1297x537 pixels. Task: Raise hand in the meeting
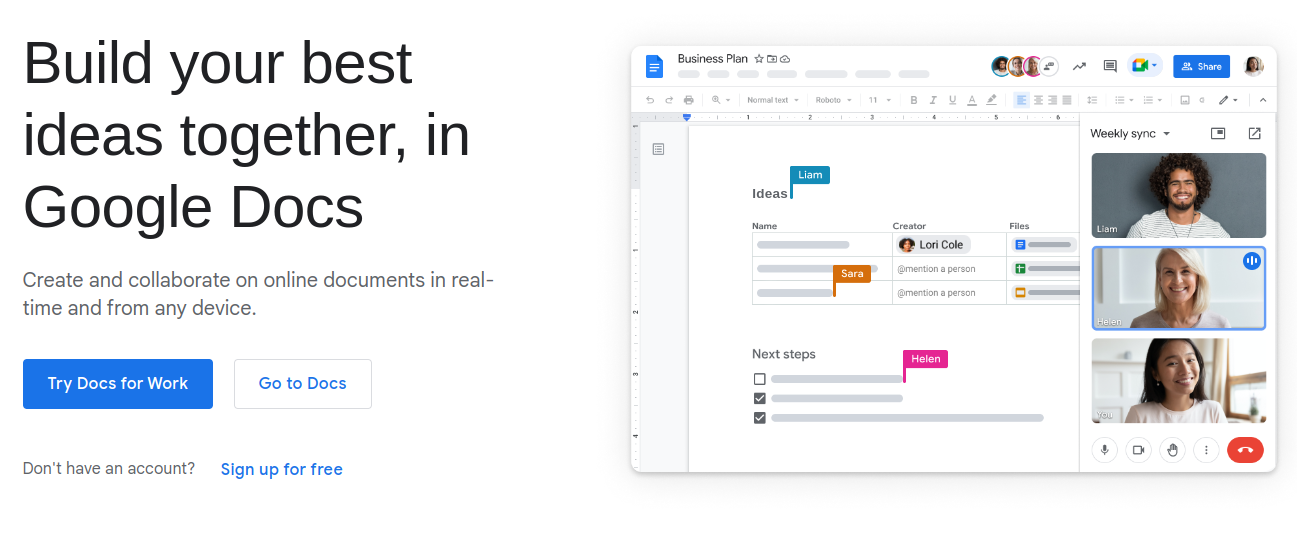(1172, 450)
